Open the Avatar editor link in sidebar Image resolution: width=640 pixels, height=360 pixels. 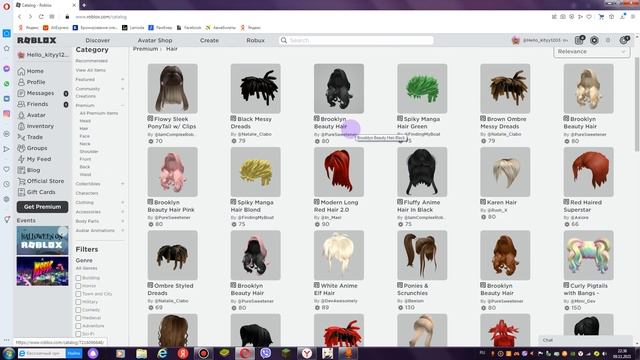(31, 115)
